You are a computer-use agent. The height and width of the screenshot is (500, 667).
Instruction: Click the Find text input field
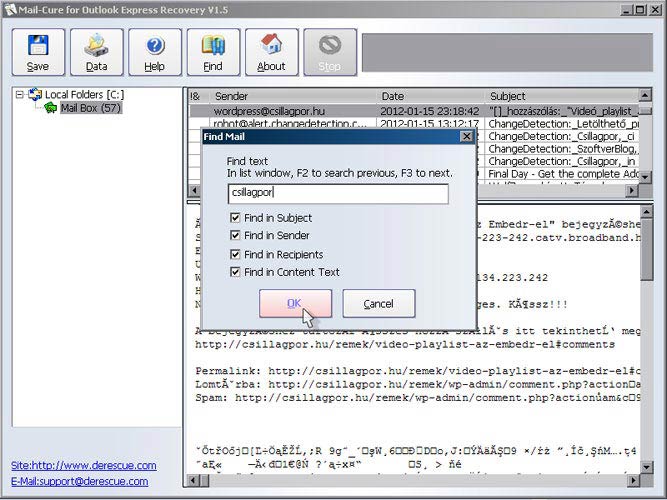click(338, 194)
